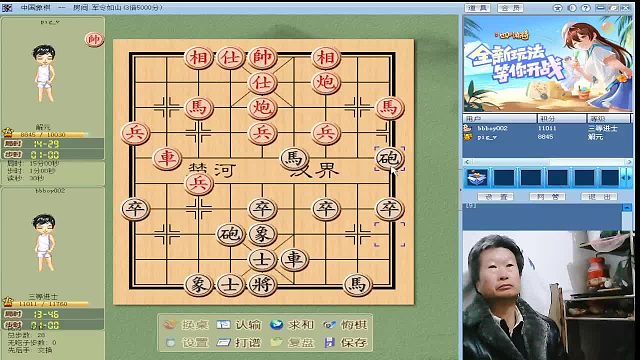This screenshot has width=640, height=360.
Task: Click bbboy002's score progress bar
Action: [51, 304]
